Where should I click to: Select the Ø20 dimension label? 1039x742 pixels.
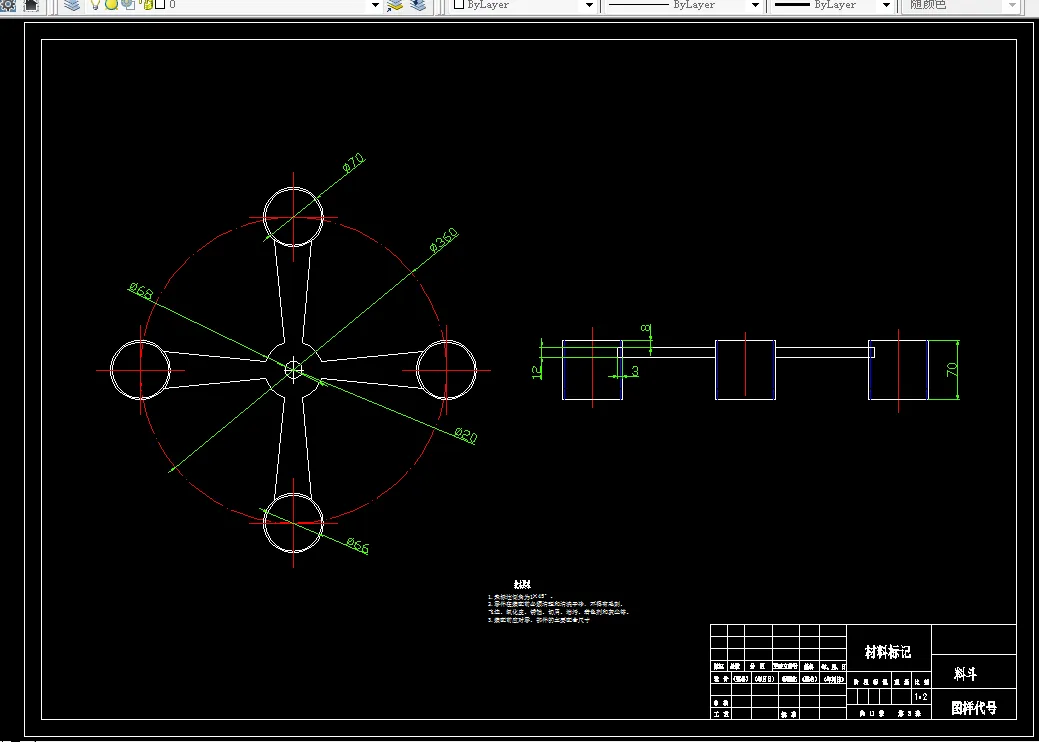point(466,435)
